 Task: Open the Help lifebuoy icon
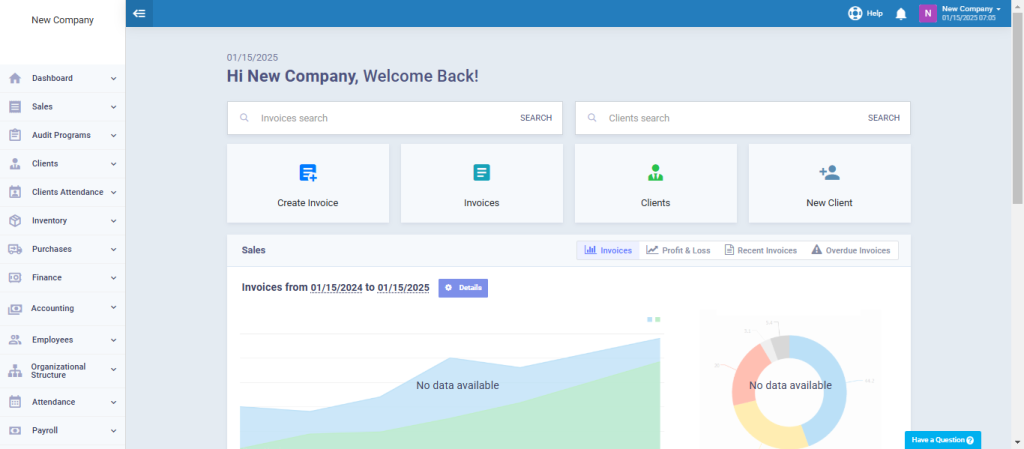[x=855, y=13]
